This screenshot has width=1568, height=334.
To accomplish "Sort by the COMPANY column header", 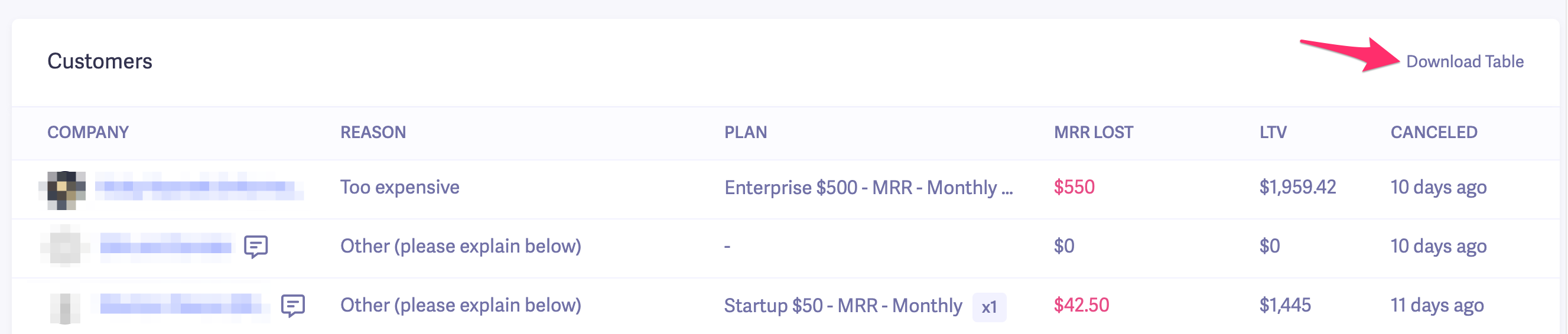I will [88, 132].
